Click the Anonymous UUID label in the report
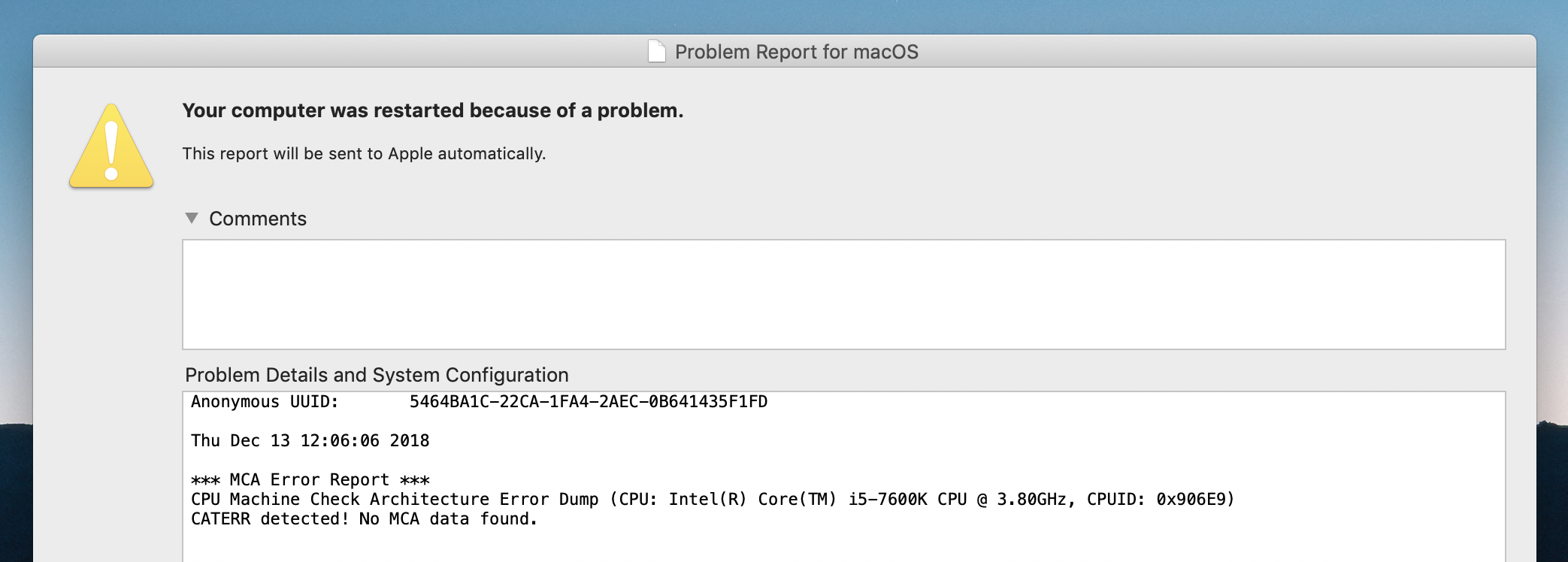The width and height of the screenshot is (1568, 562). point(265,402)
